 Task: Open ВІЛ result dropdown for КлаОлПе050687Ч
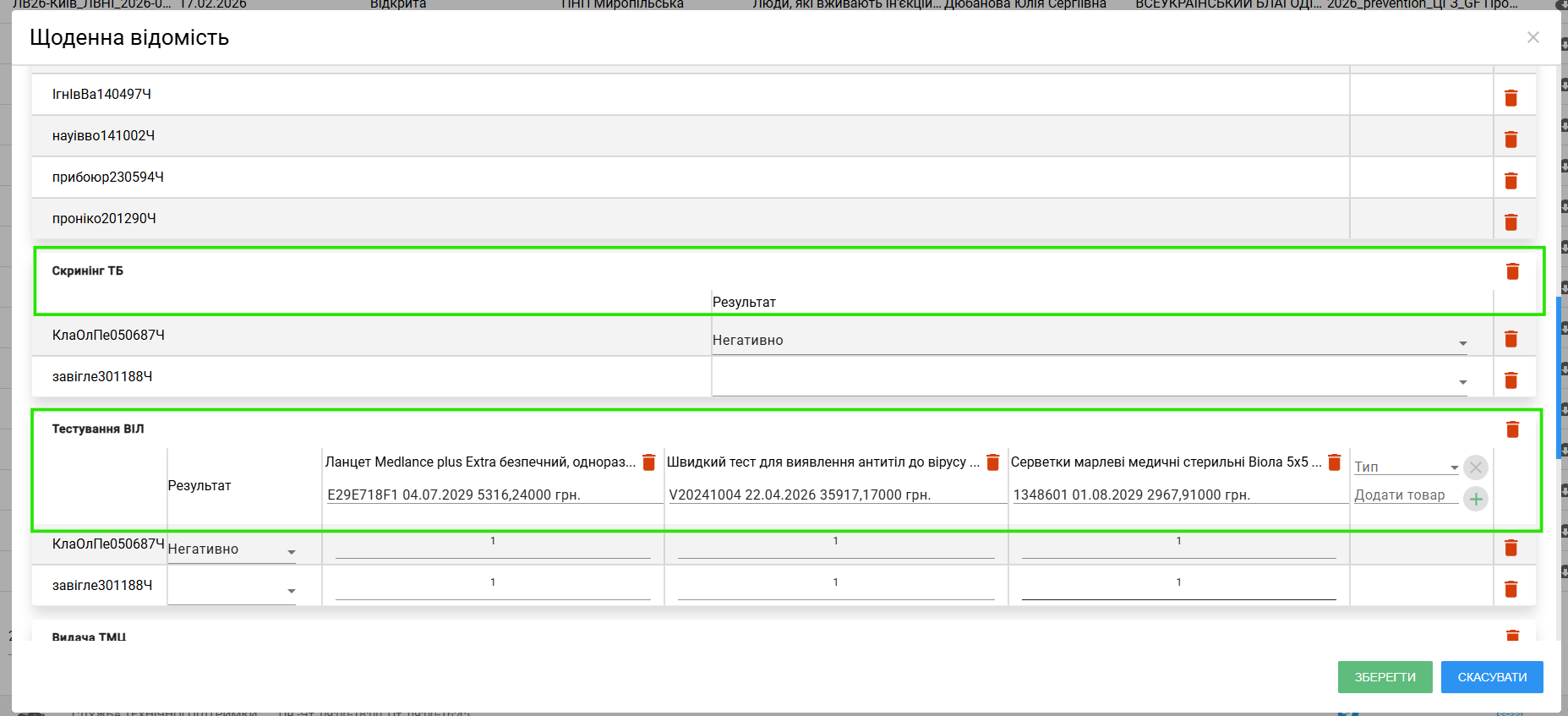[x=232, y=549]
